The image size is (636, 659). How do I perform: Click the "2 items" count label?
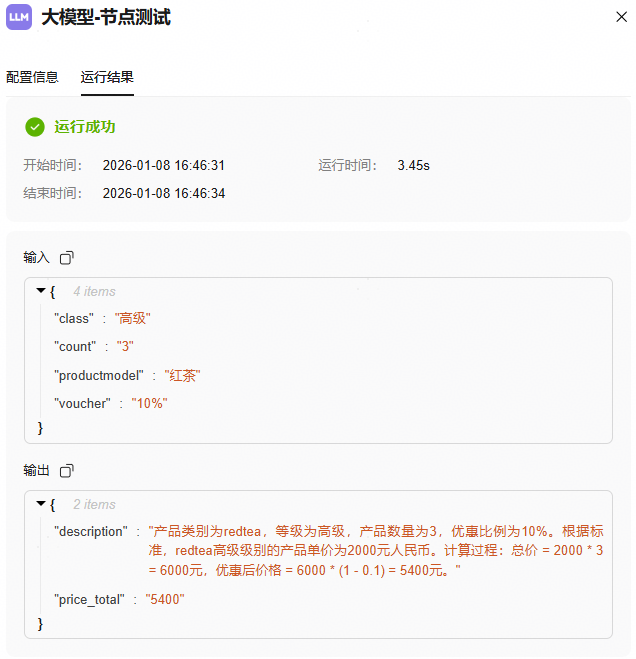point(94,505)
